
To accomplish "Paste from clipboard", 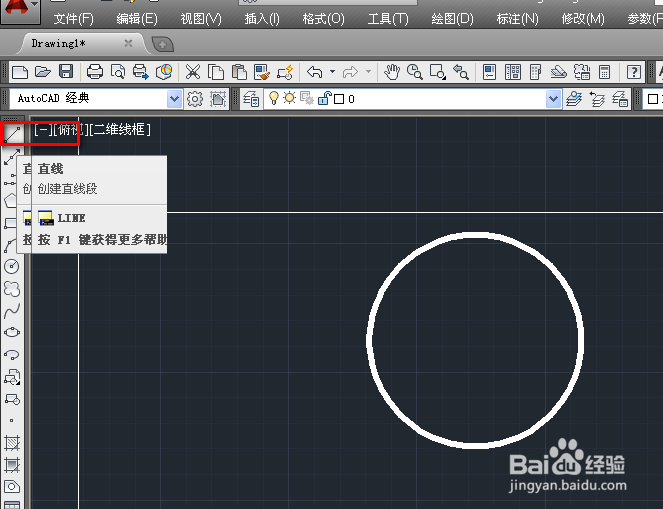I will (239, 72).
